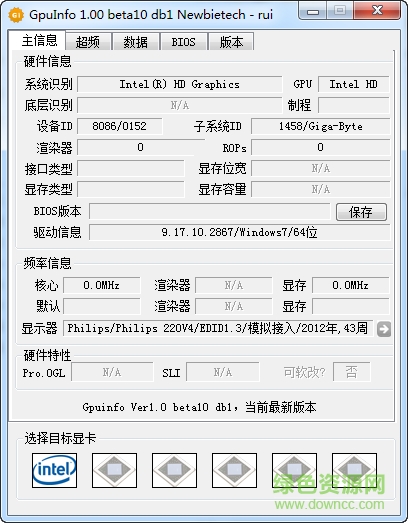Click the 制程 process field
The image size is (408, 523).
(354, 105)
